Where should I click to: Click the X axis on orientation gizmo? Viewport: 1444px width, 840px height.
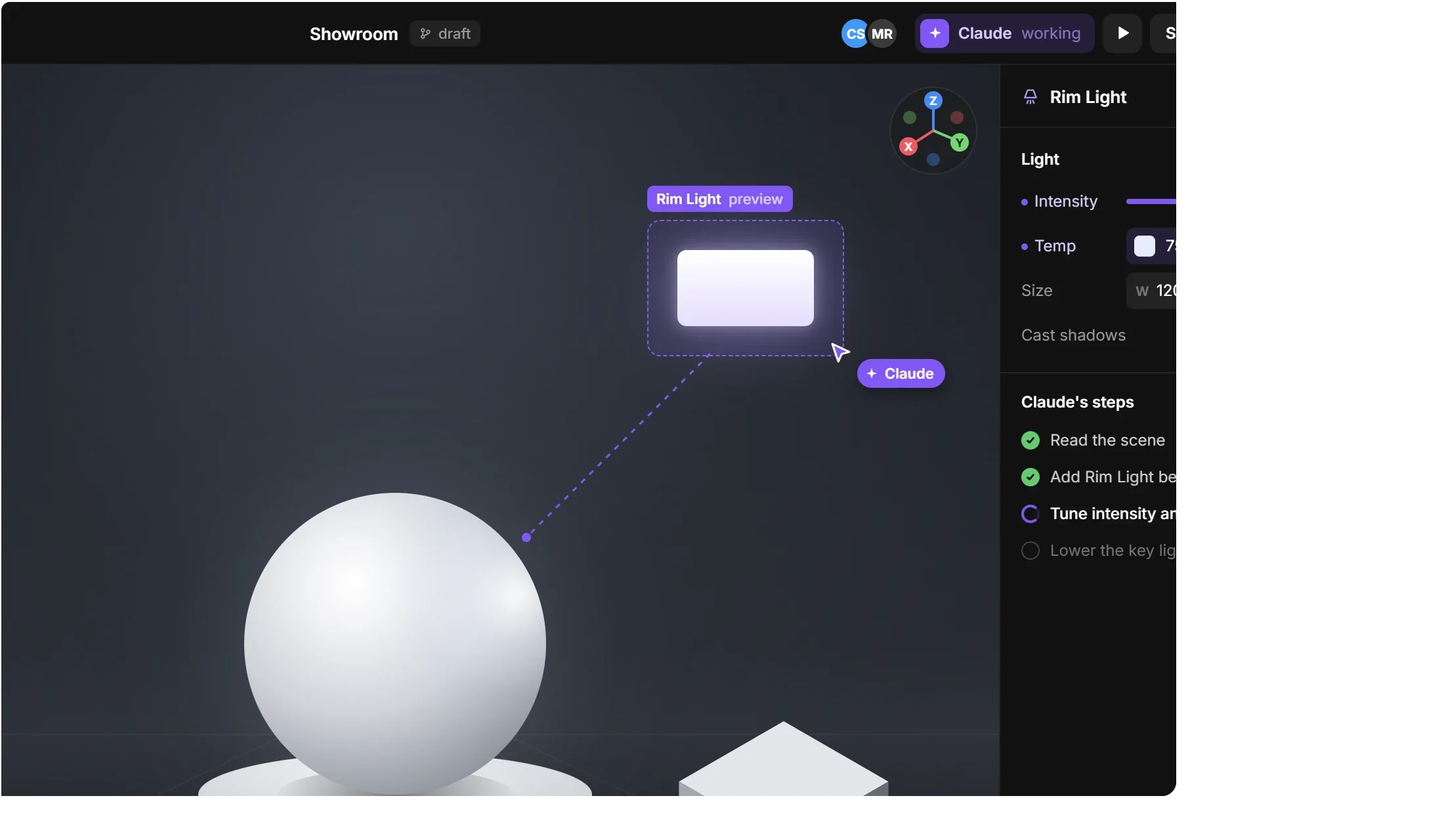click(908, 146)
